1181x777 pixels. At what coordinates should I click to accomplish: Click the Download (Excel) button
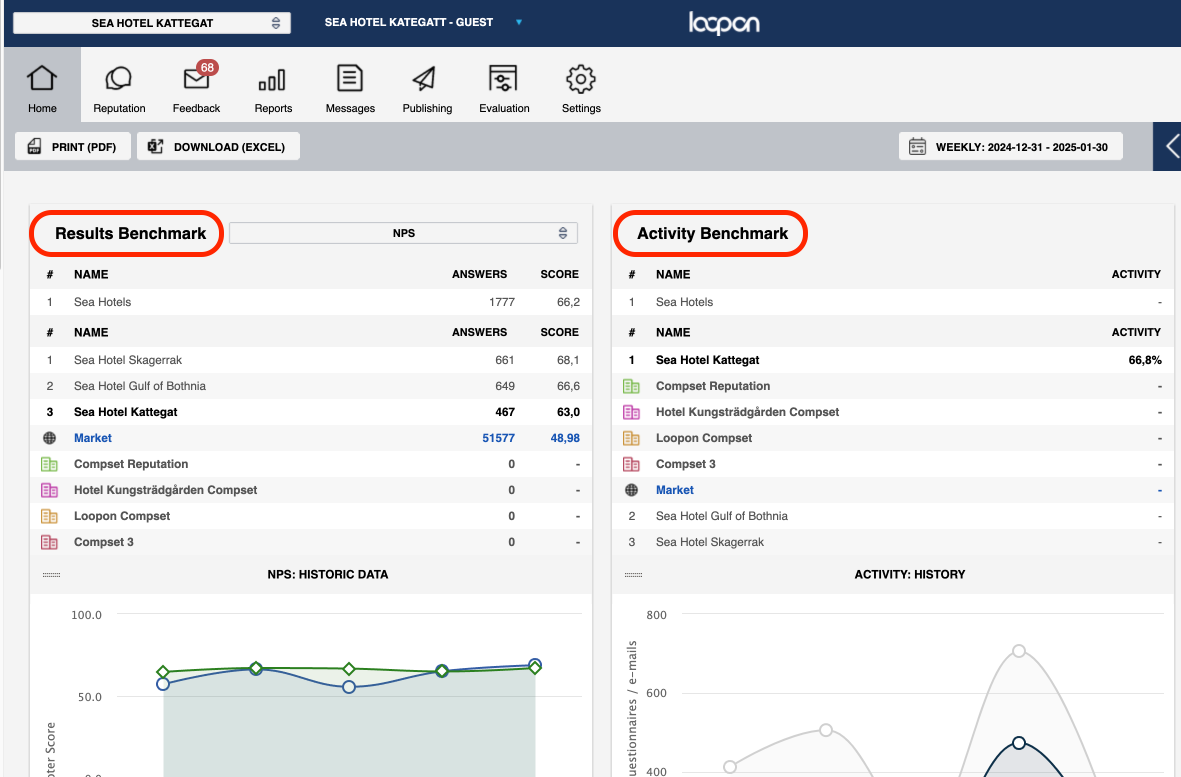coord(218,147)
